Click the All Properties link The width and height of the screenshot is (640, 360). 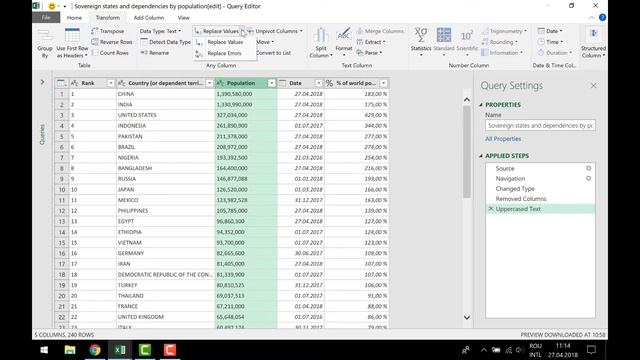(503, 139)
